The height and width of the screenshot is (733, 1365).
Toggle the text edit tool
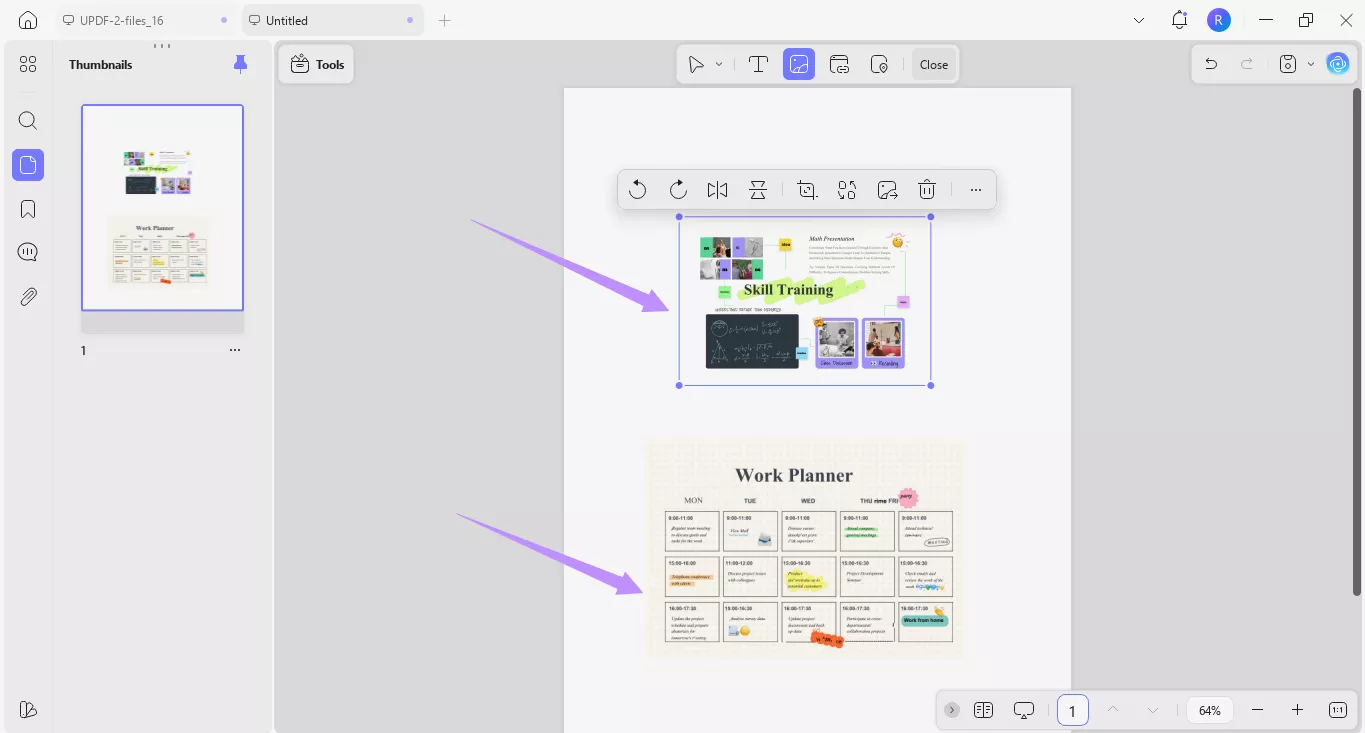click(x=758, y=64)
